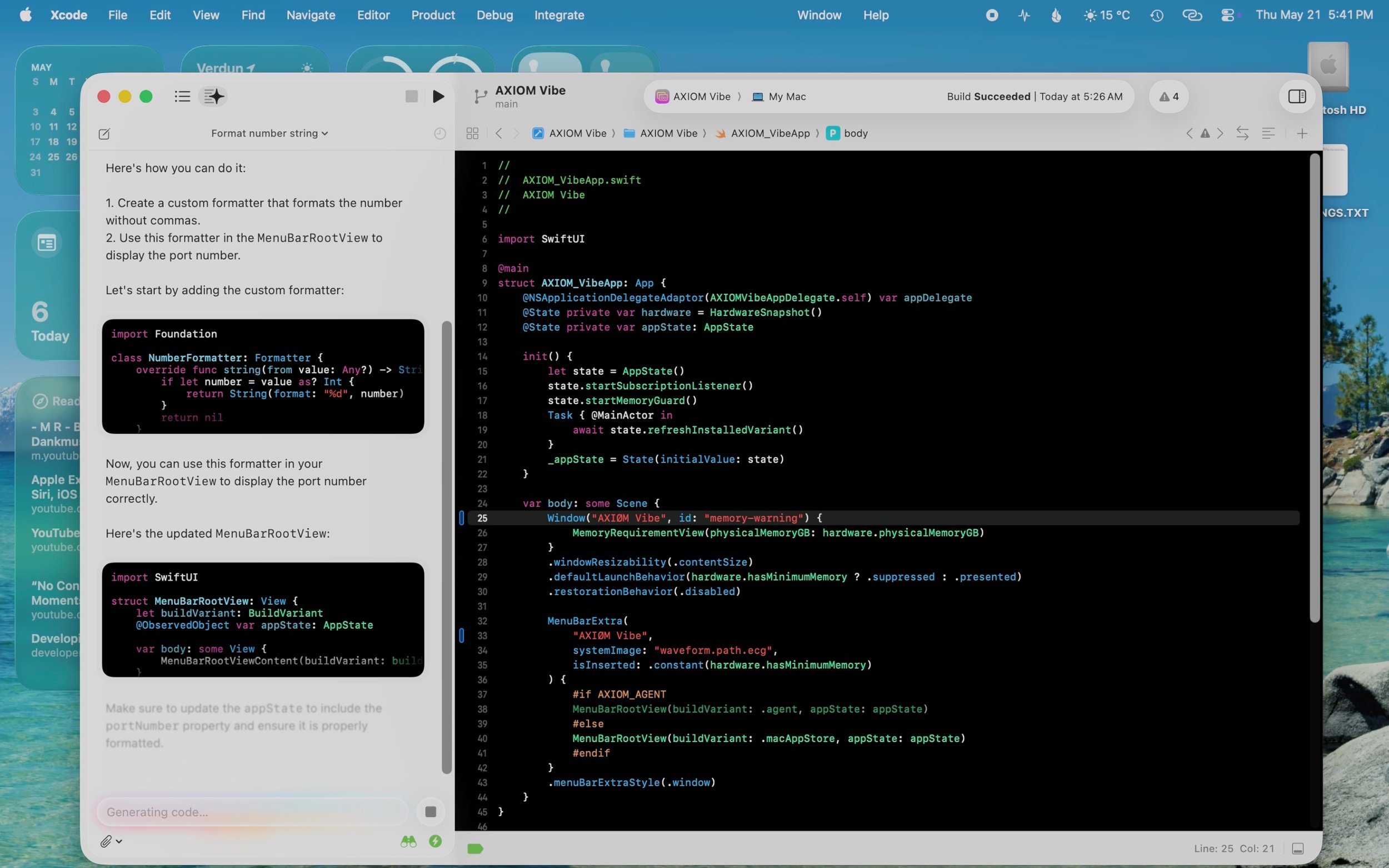Open the Apple menu

pos(26,15)
